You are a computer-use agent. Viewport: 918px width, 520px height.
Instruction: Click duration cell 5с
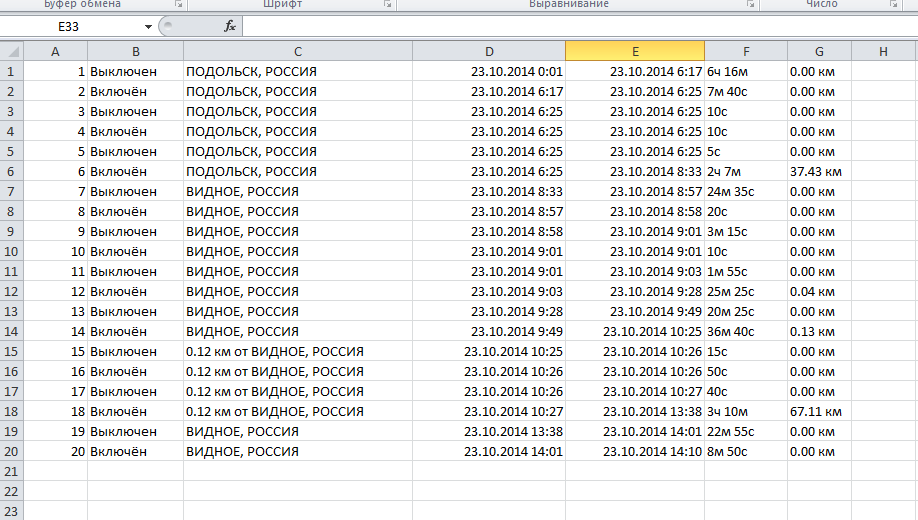[746, 152]
